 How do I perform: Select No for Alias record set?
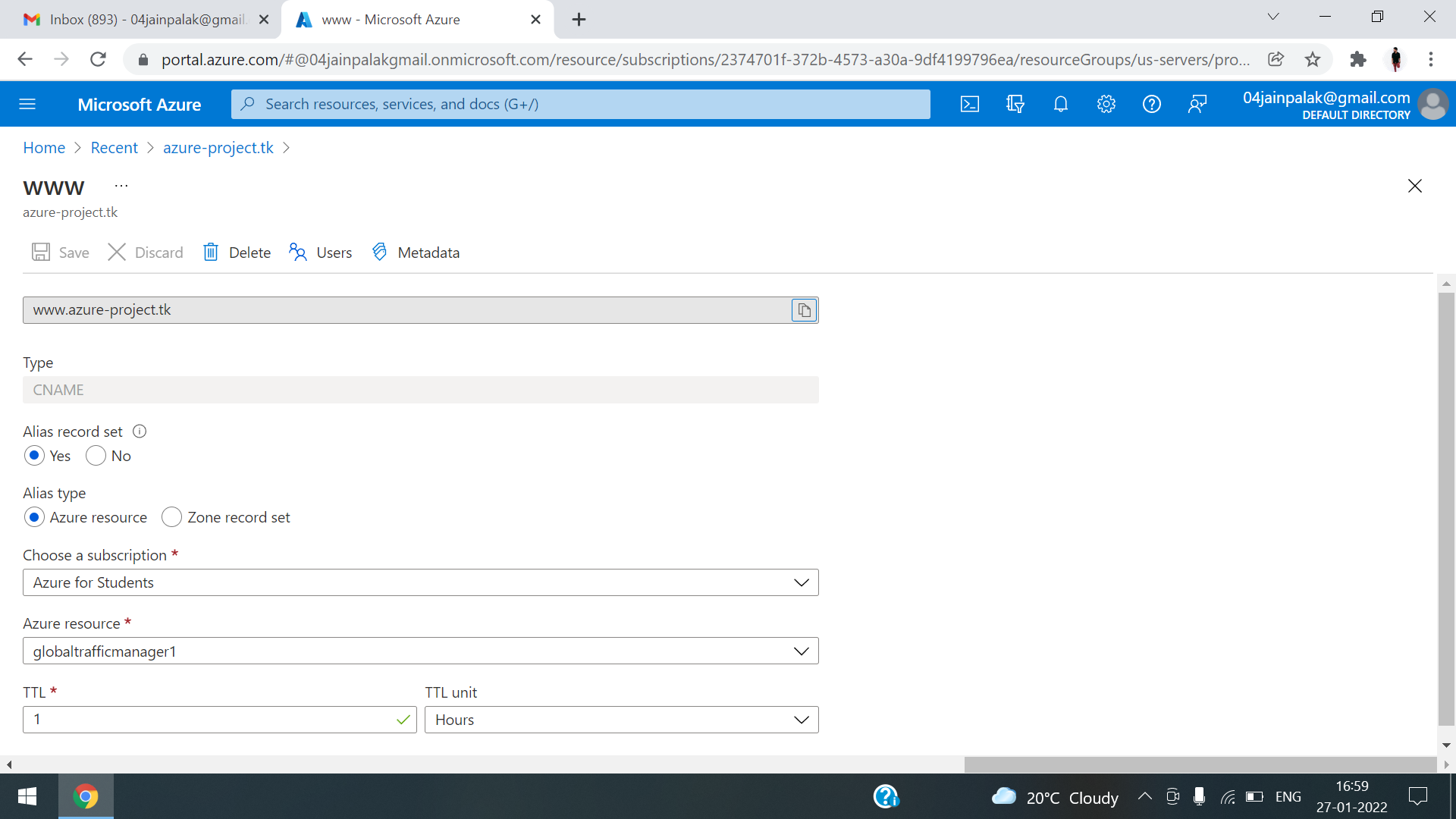tap(96, 456)
